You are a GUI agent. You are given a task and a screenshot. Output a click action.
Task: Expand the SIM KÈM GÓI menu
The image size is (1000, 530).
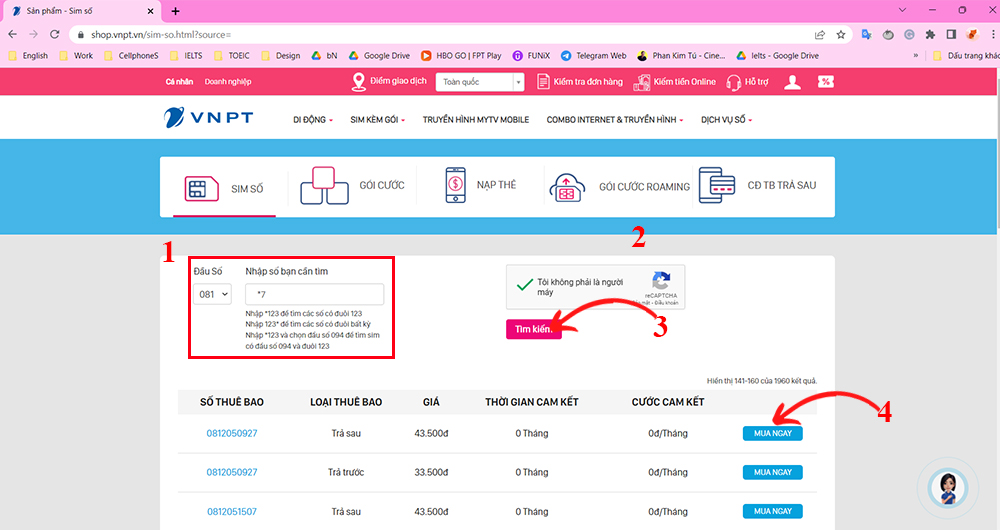378,120
